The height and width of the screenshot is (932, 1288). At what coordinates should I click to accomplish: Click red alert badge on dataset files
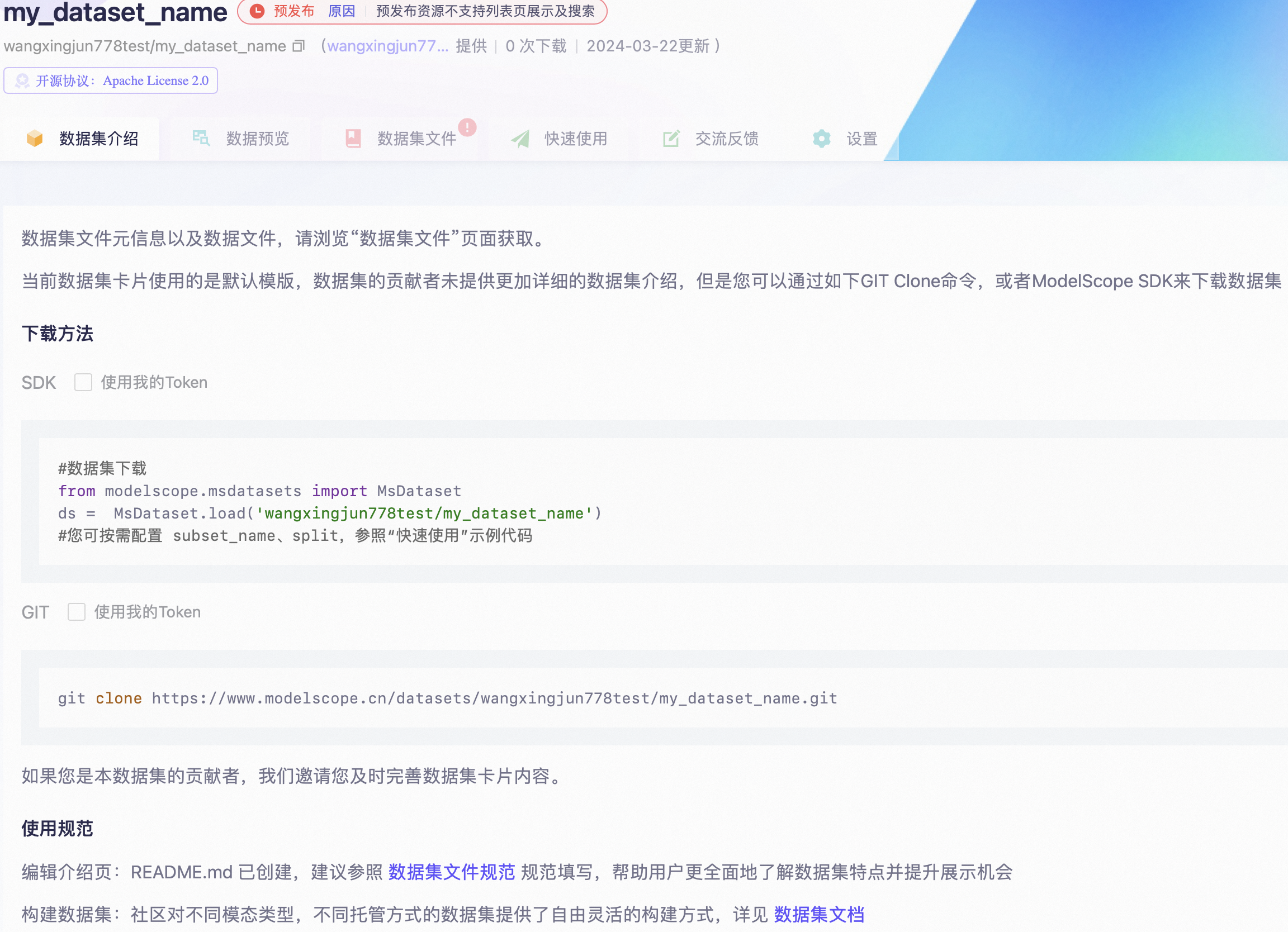point(467,127)
